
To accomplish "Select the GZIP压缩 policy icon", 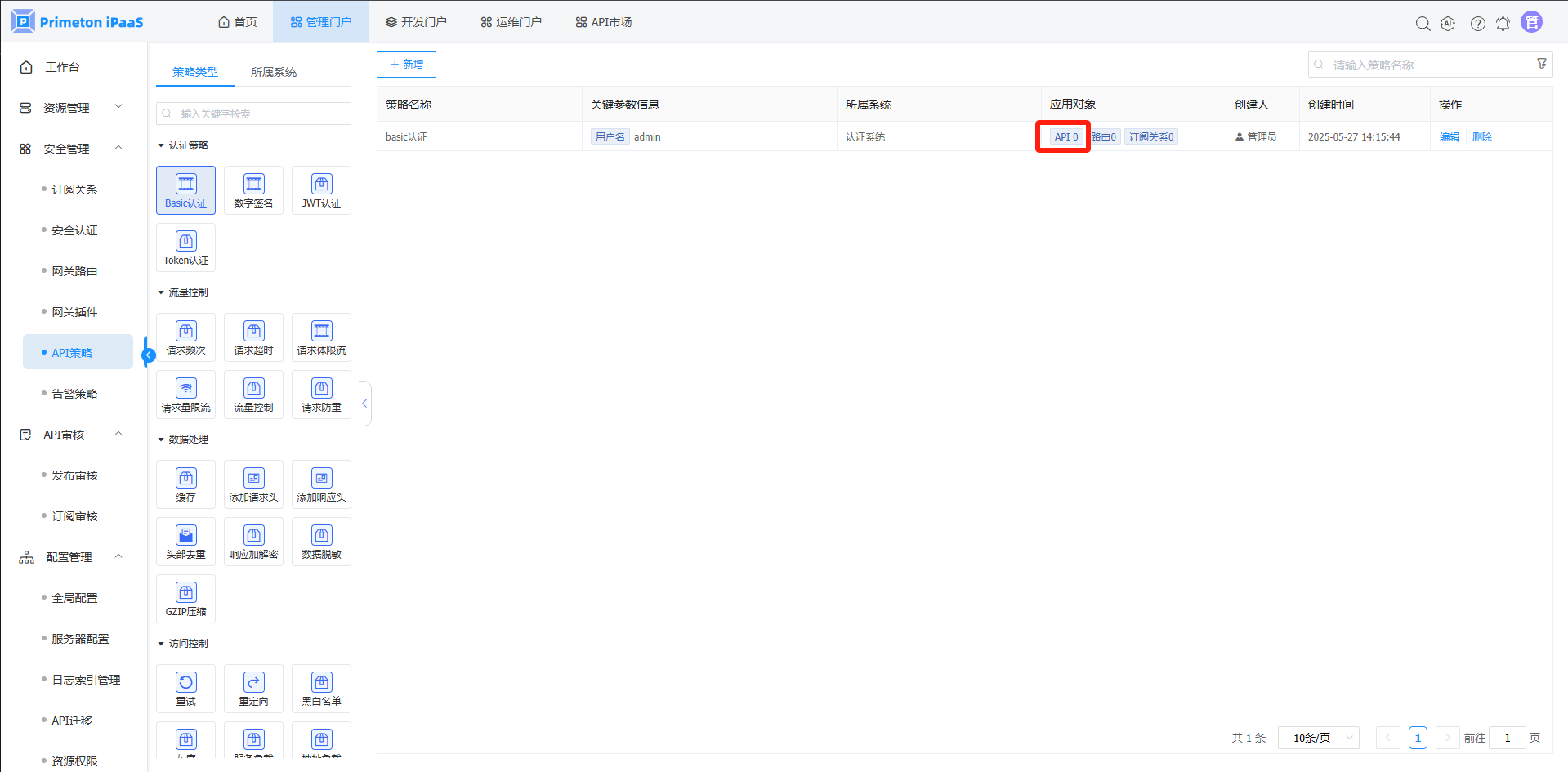I will coord(185,599).
